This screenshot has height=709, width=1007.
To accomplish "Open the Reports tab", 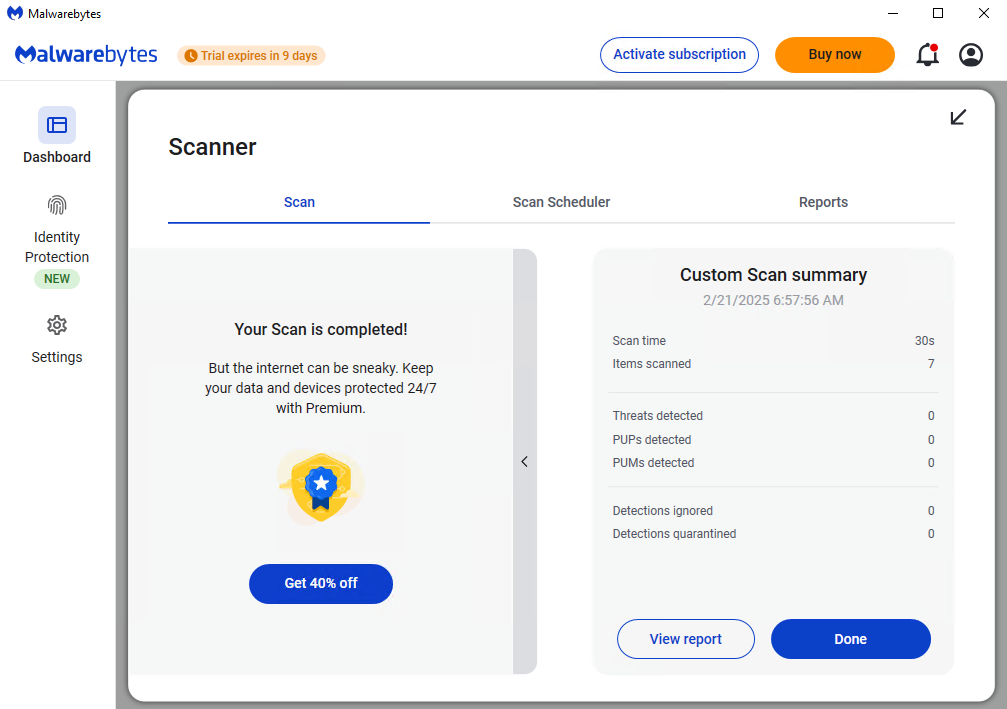I will [x=823, y=202].
